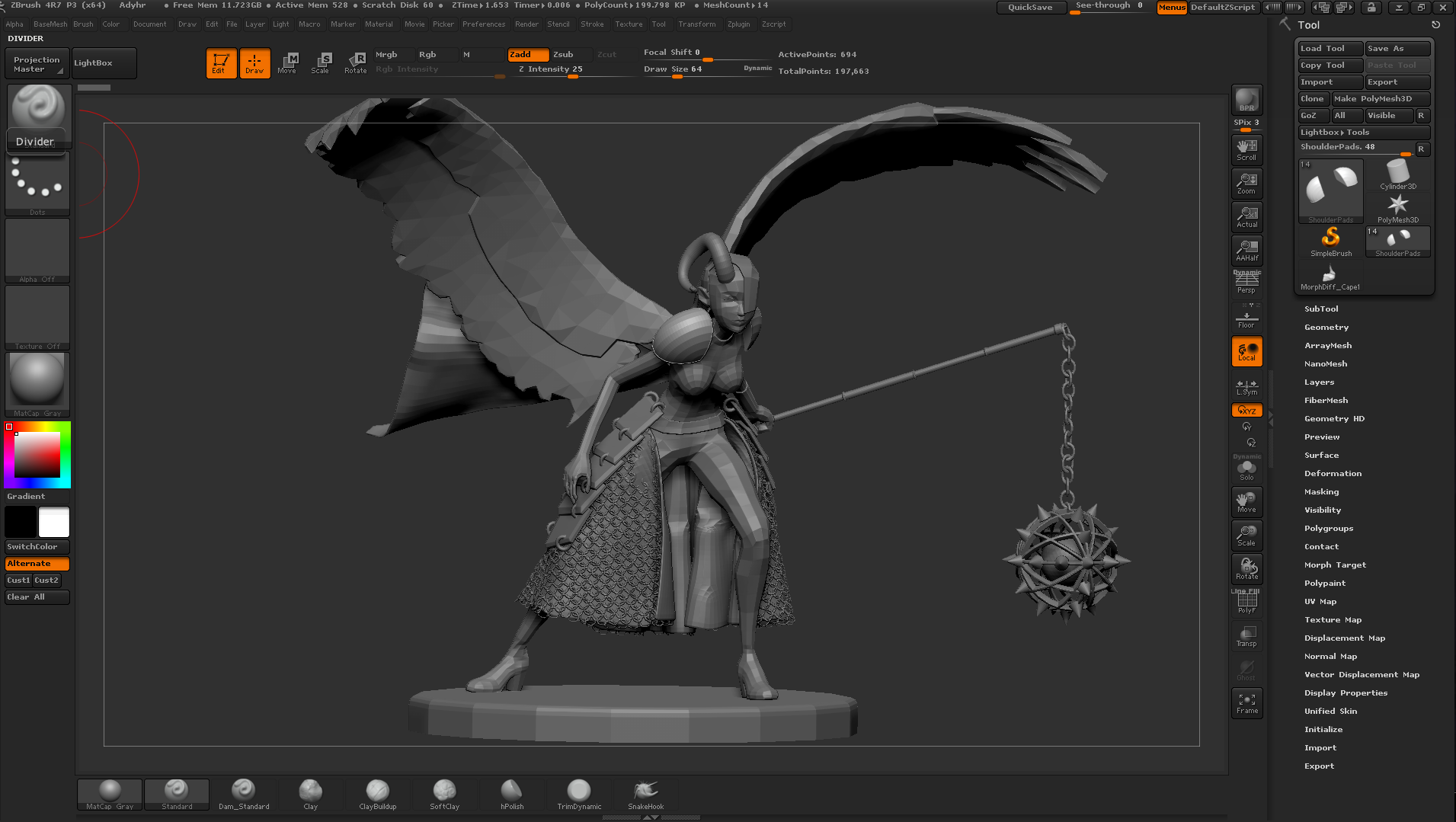Screen dimensions: 1456x822
Task: Toggle Perspective view mode
Action: click(1246, 283)
